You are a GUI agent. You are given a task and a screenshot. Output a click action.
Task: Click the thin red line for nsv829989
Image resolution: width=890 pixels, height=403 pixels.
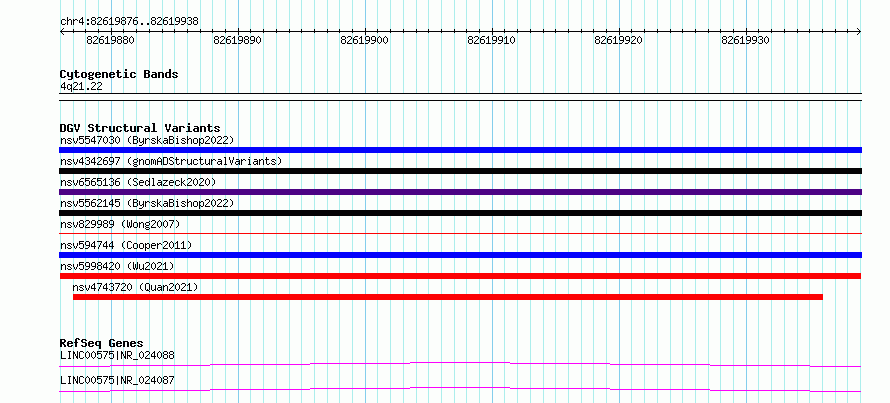[460, 233]
